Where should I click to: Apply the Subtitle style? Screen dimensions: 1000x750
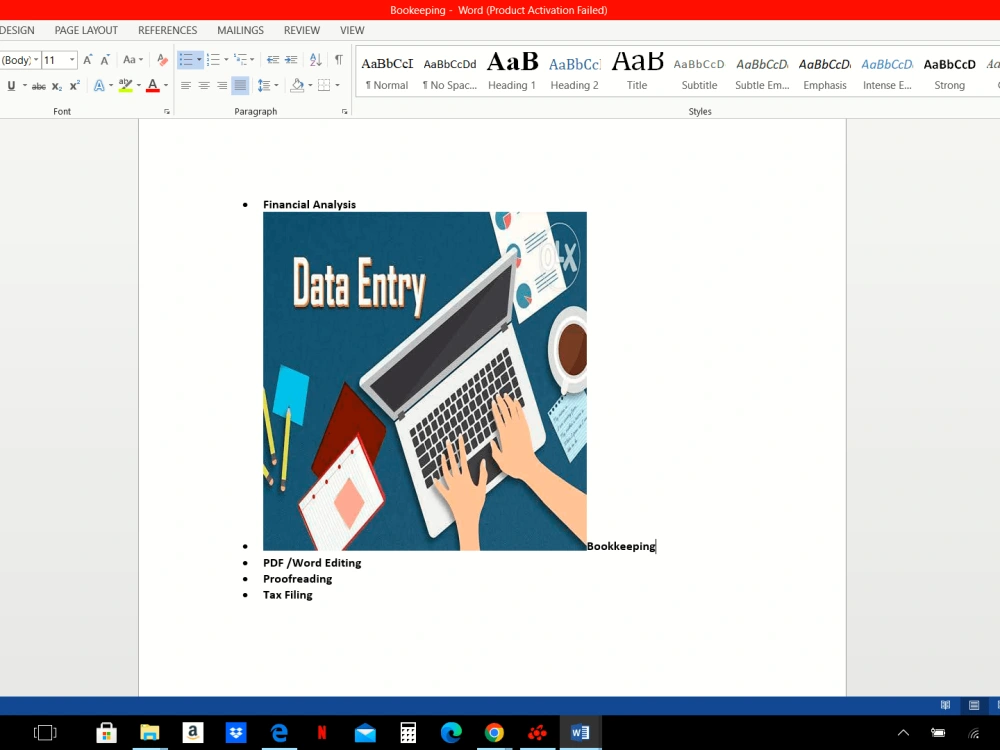[x=699, y=72]
